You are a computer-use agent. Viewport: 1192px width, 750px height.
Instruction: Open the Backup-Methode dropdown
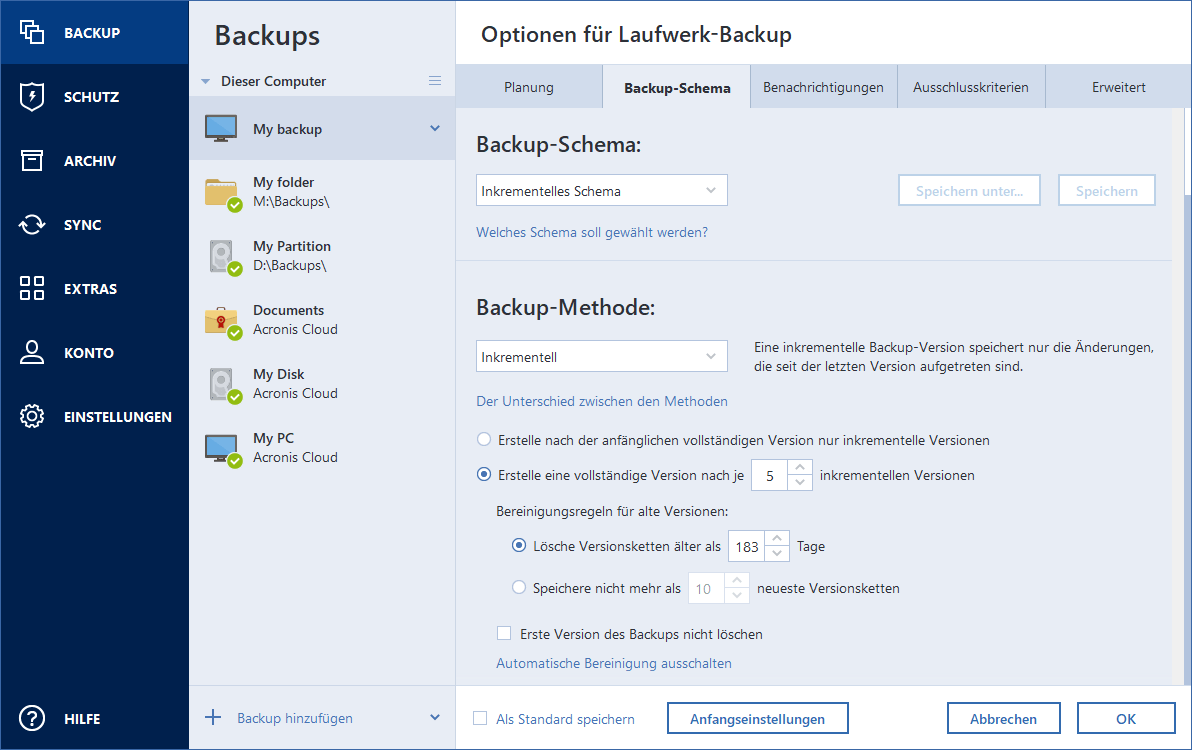pyautogui.click(x=601, y=356)
